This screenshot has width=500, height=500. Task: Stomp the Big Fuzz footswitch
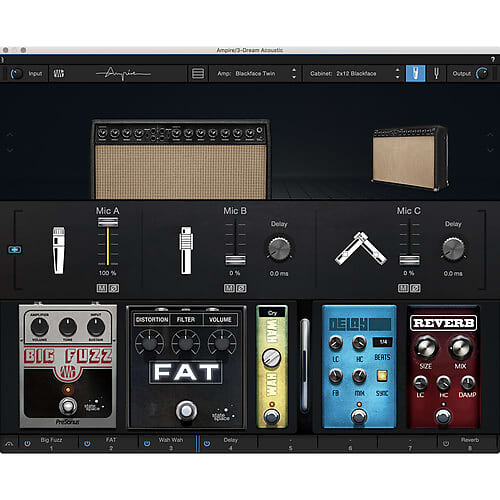pos(68,406)
